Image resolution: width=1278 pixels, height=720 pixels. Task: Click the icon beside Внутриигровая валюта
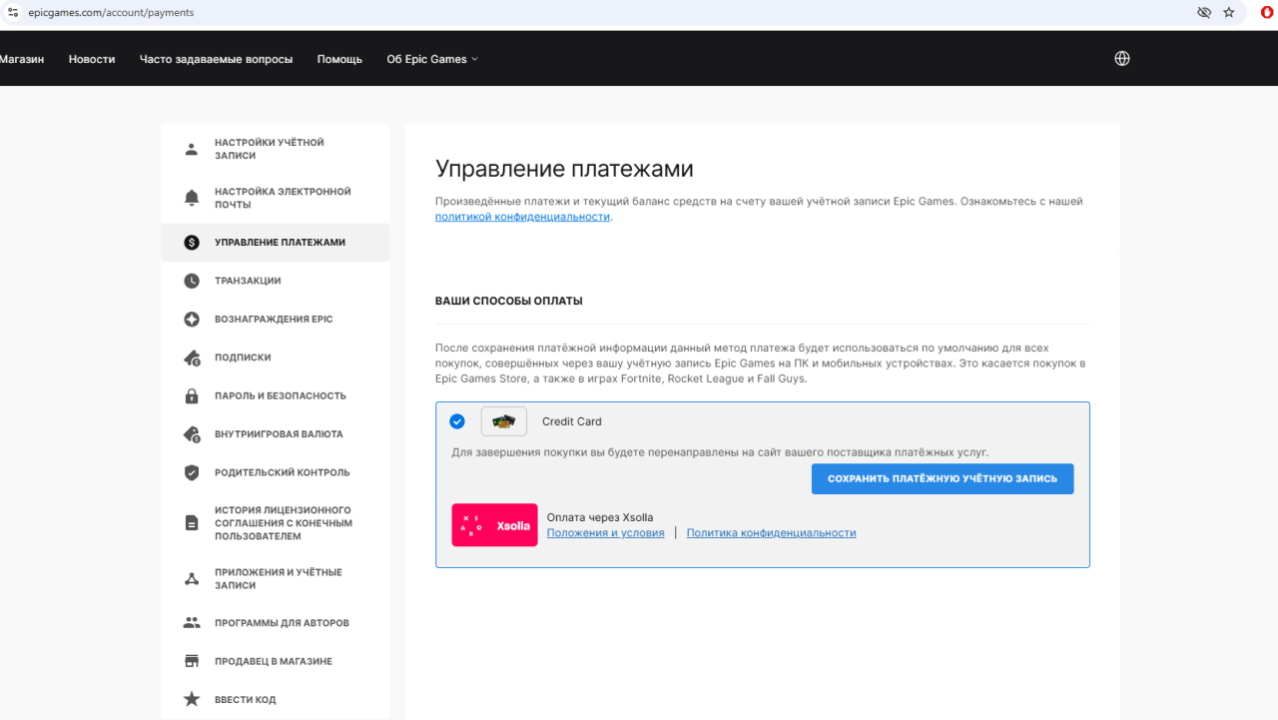[x=192, y=434]
